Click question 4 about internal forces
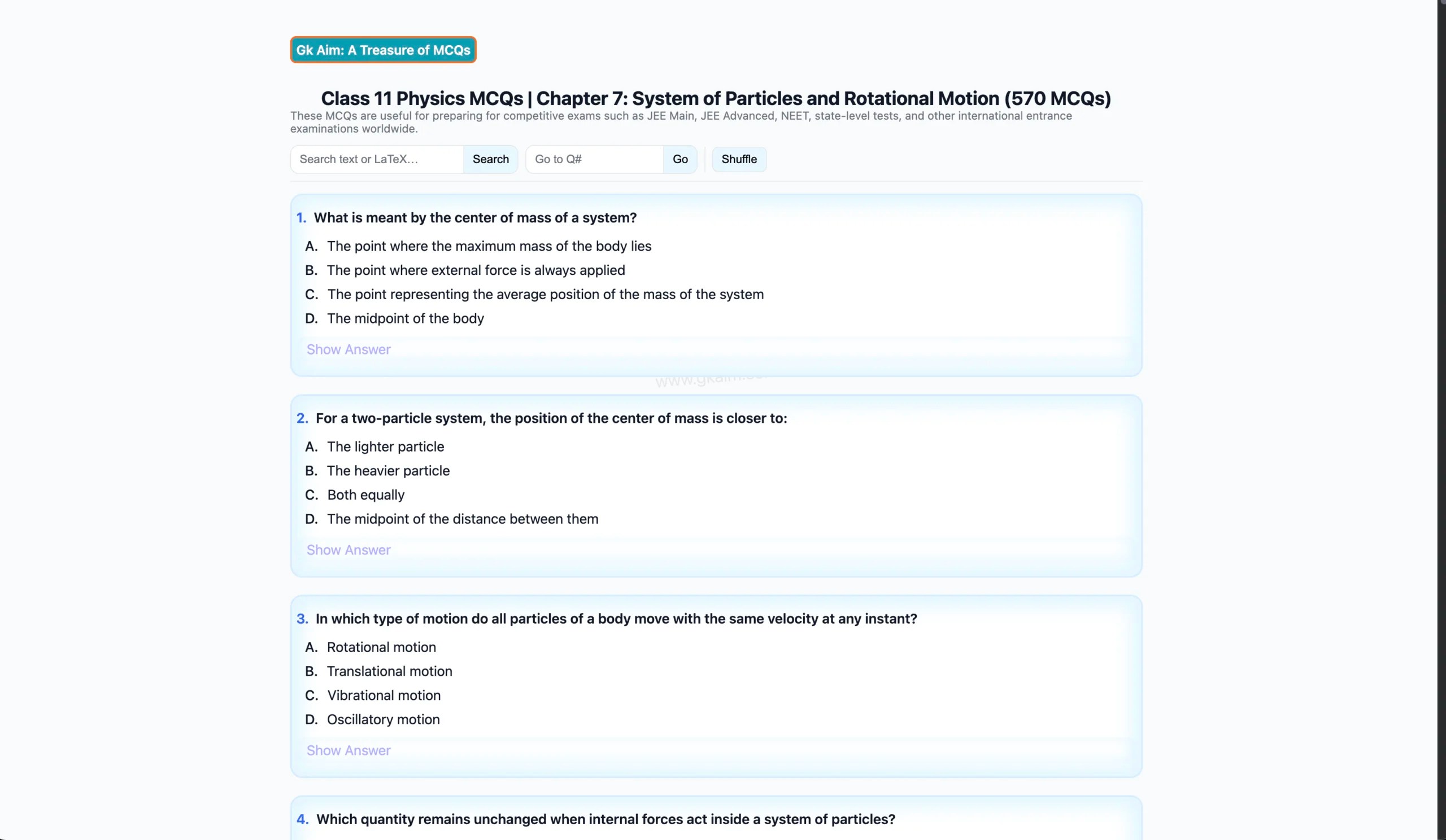The image size is (1446, 840). click(605, 819)
